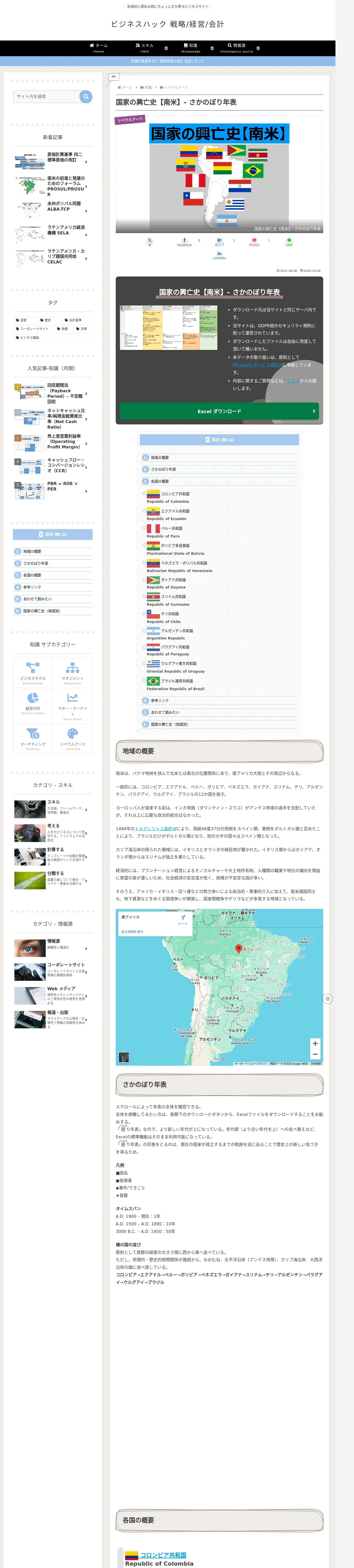Image resolution: width=354 pixels, height=1568 pixels.
Task: Open new article CELAC
Action: [x=53, y=258]
